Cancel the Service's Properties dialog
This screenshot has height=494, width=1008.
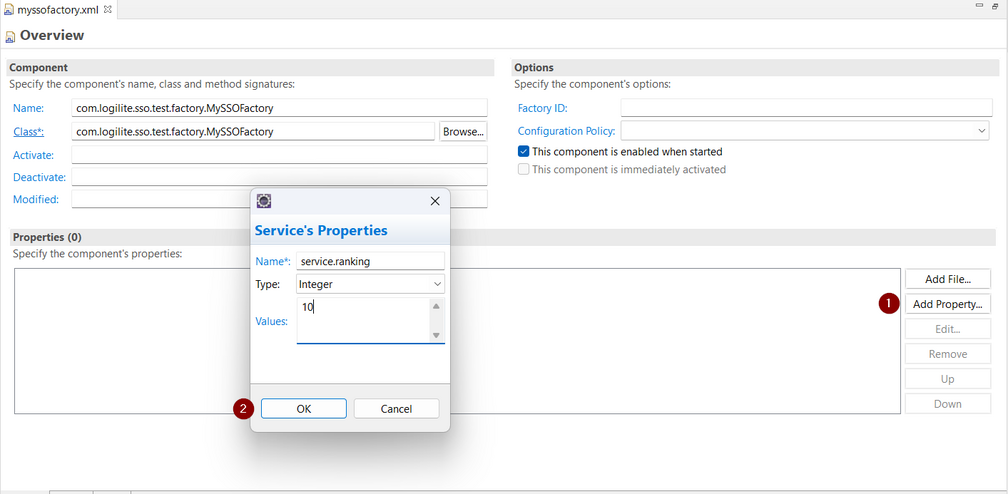396,408
